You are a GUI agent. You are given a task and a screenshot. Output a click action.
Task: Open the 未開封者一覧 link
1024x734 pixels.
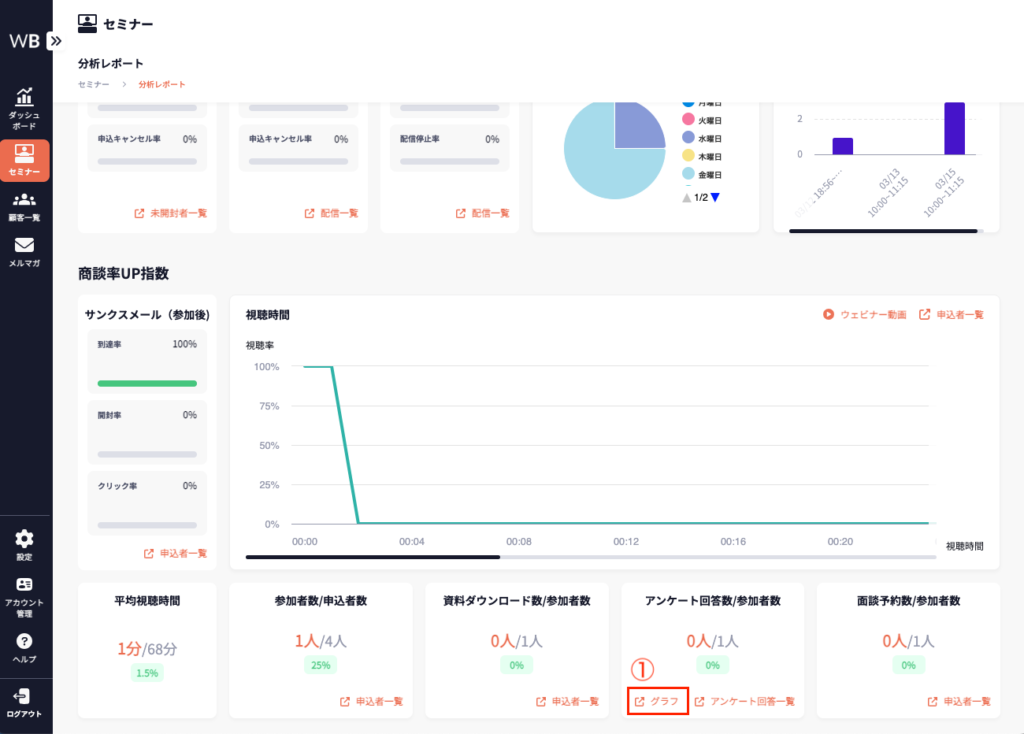pos(171,213)
